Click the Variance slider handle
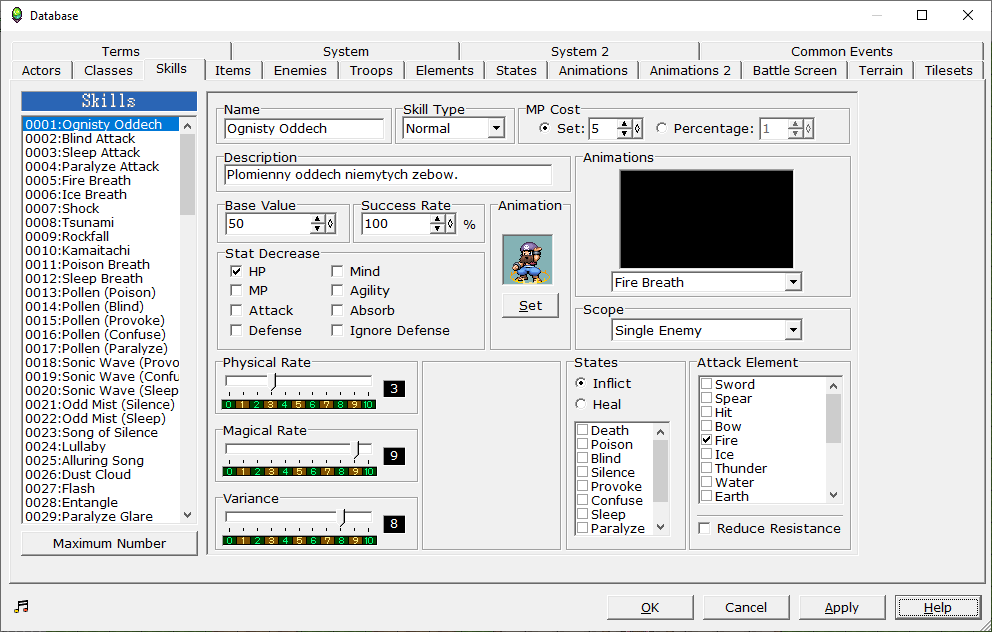The height and width of the screenshot is (632, 992). click(344, 517)
